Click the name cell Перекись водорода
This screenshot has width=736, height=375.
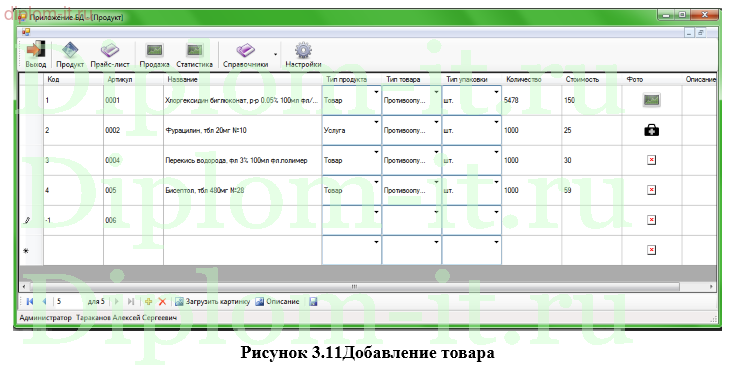coord(243,160)
